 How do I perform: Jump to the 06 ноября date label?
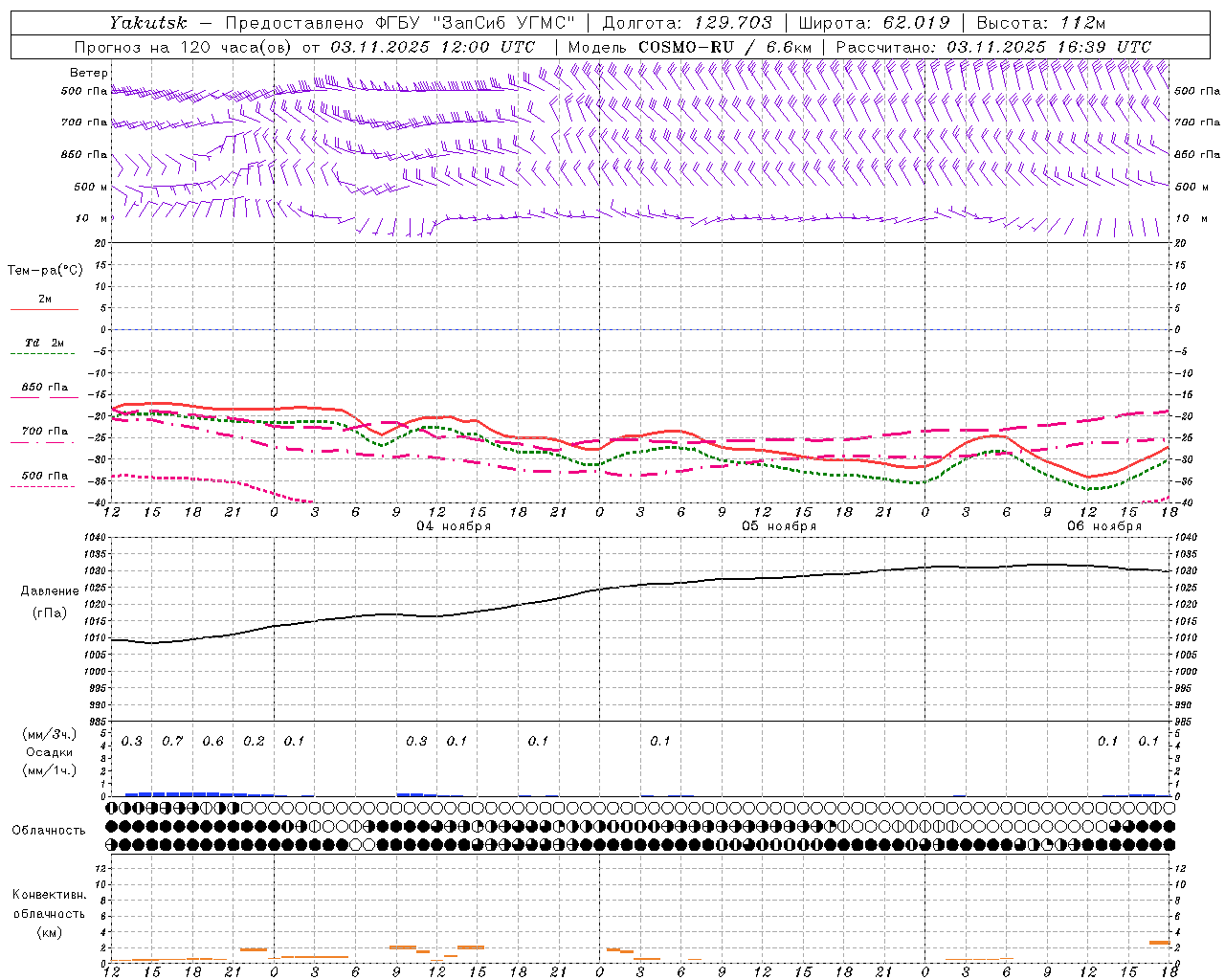click(1103, 526)
